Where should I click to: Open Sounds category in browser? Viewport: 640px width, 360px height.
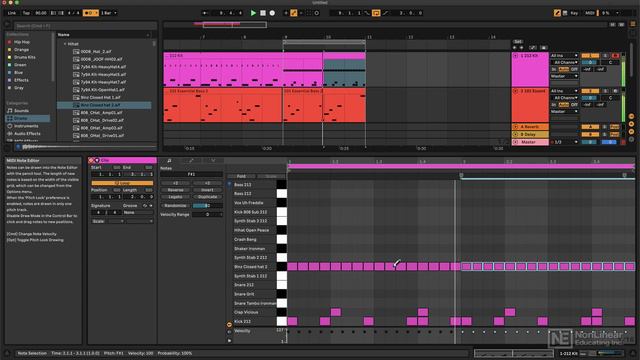pyautogui.click(x=21, y=111)
